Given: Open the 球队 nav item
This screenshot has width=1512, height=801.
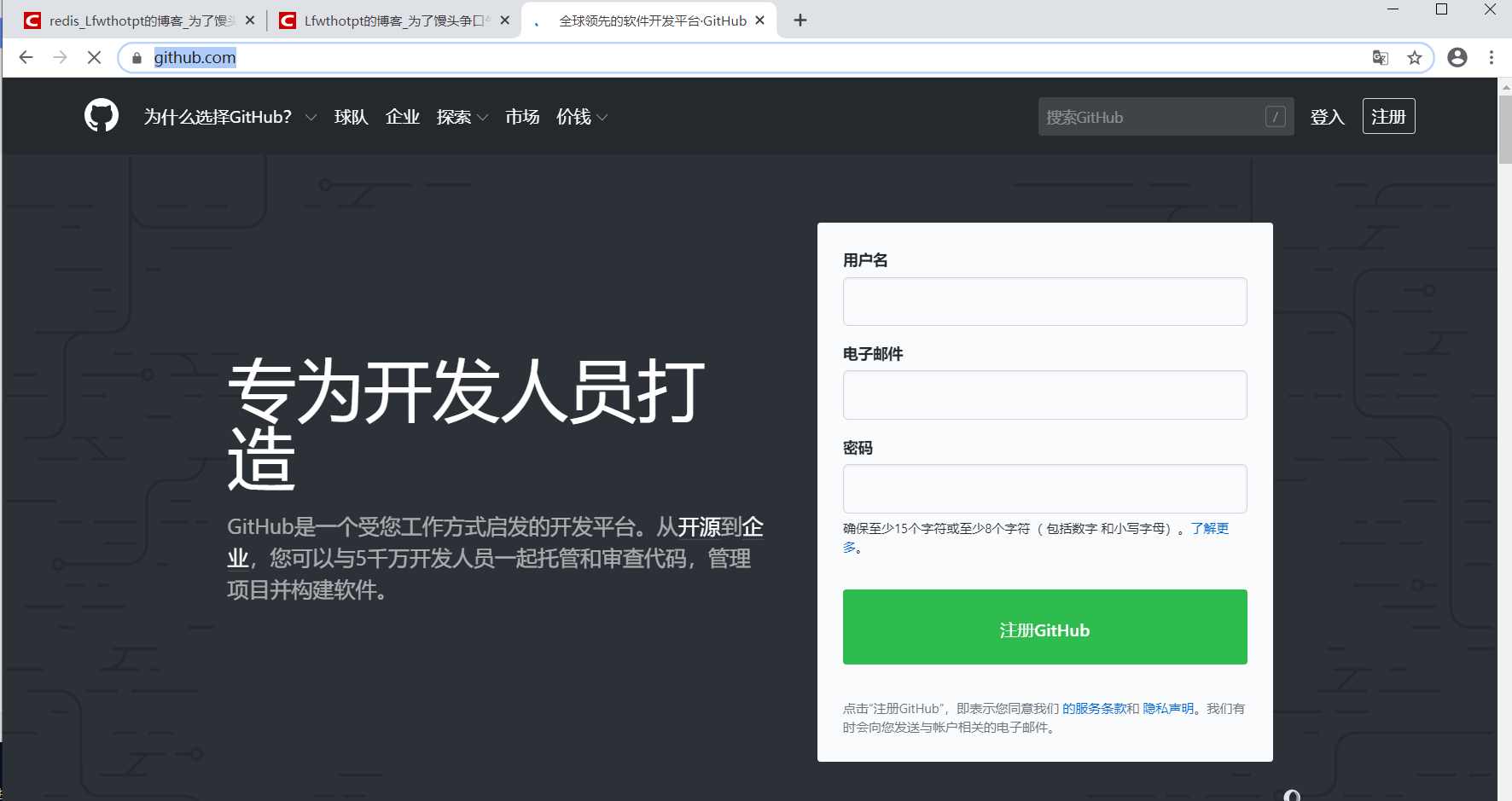Looking at the screenshot, I should coord(352,117).
